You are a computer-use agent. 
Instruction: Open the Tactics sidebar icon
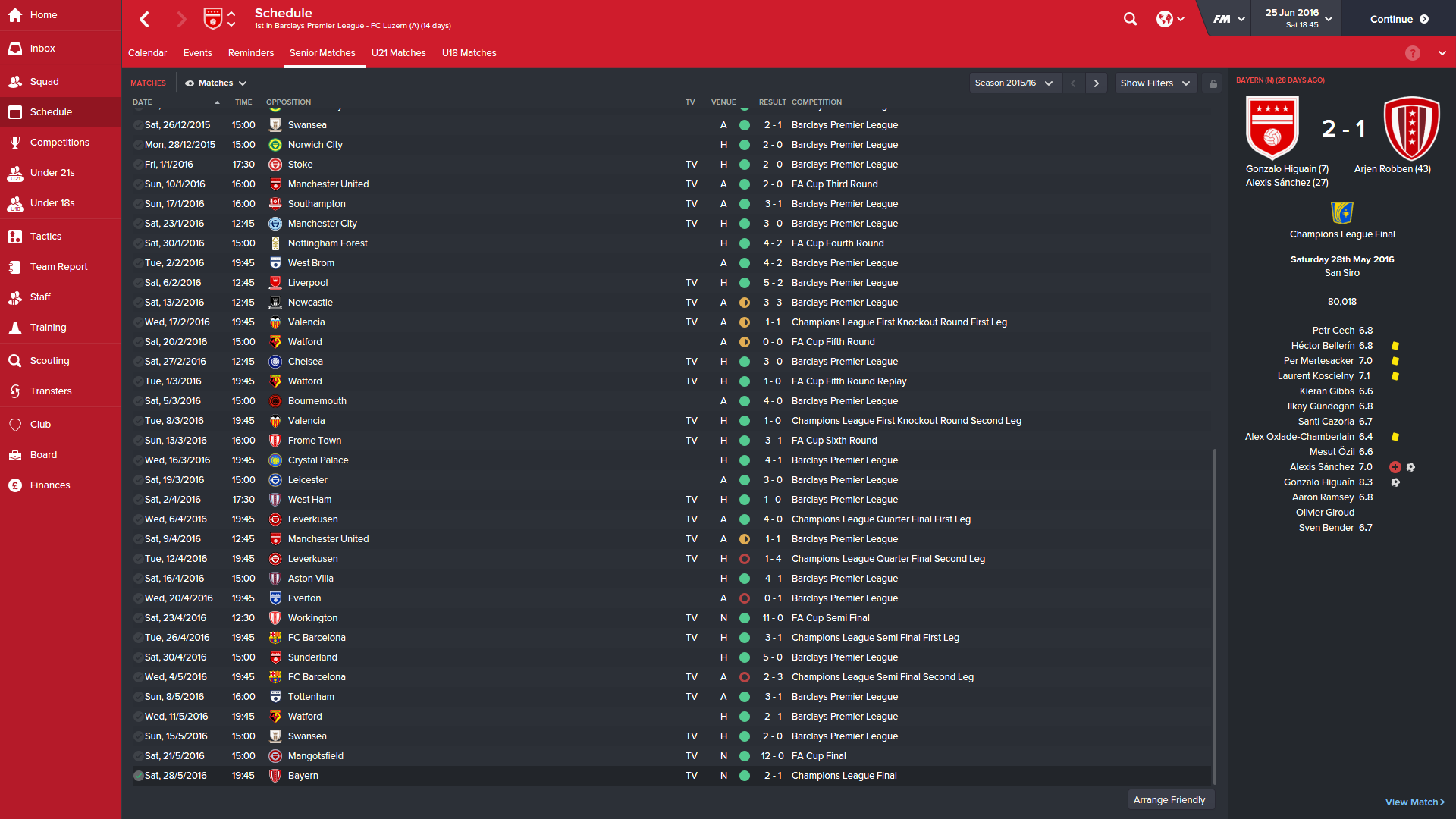tap(15, 237)
